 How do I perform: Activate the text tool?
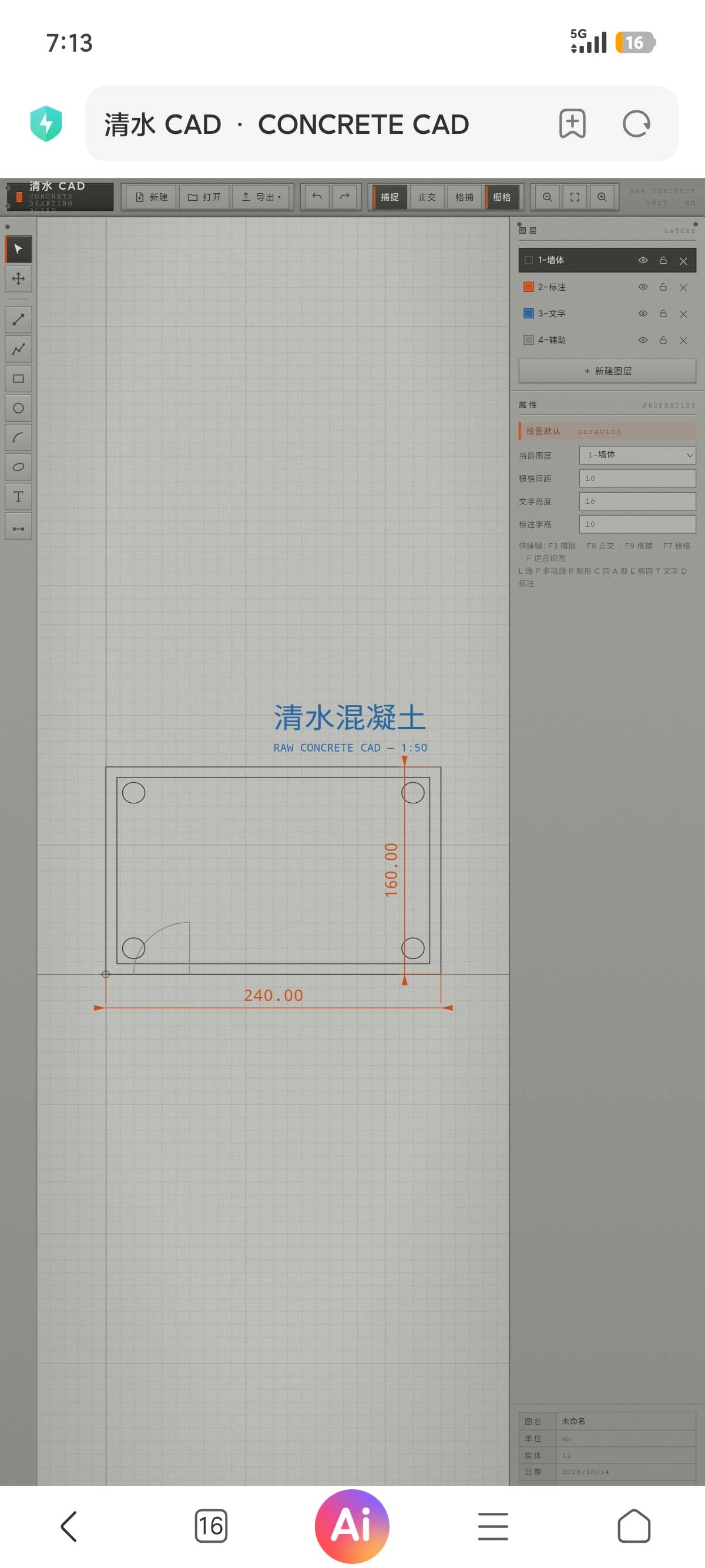point(18,497)
